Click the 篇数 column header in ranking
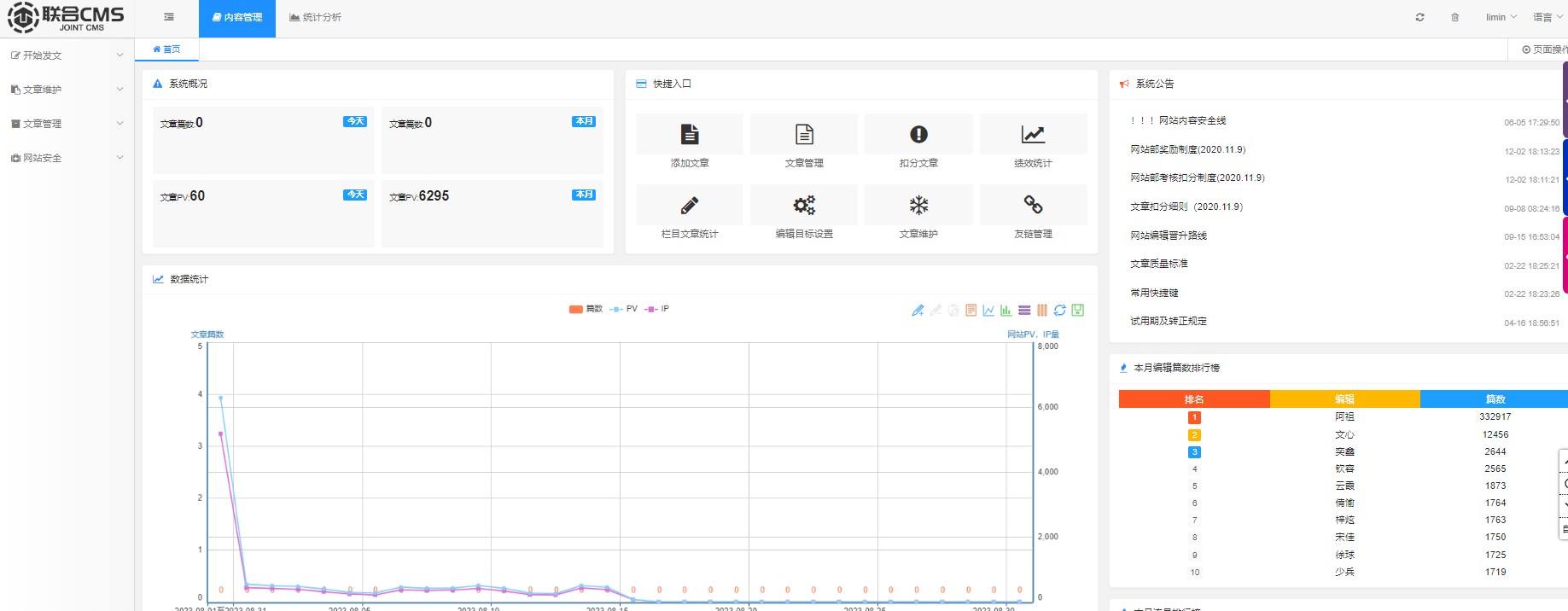This screenshot has width=1568, height=611. click(x=1495, y=399)
